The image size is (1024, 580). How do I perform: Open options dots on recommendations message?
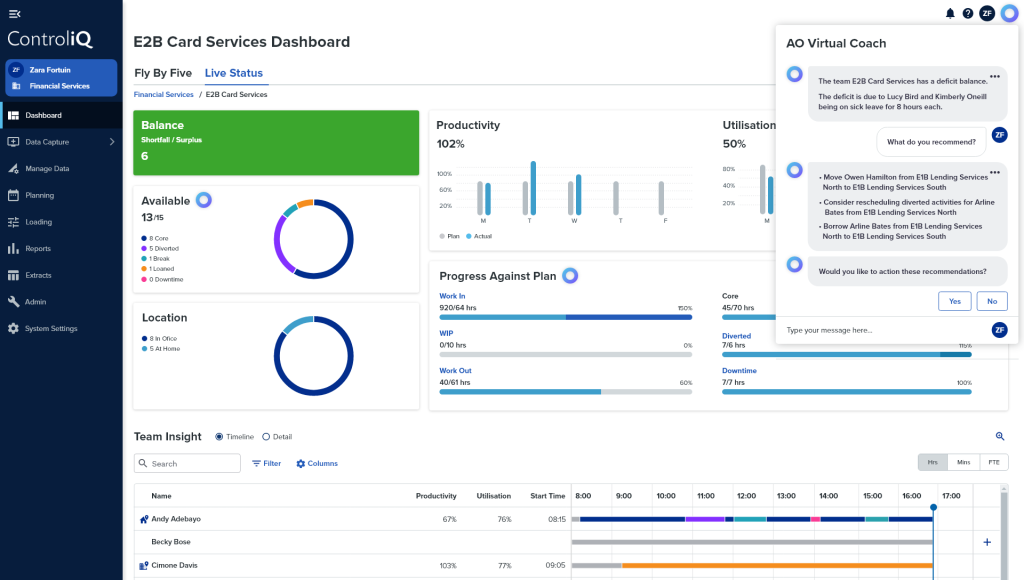[x=995, y=172]
